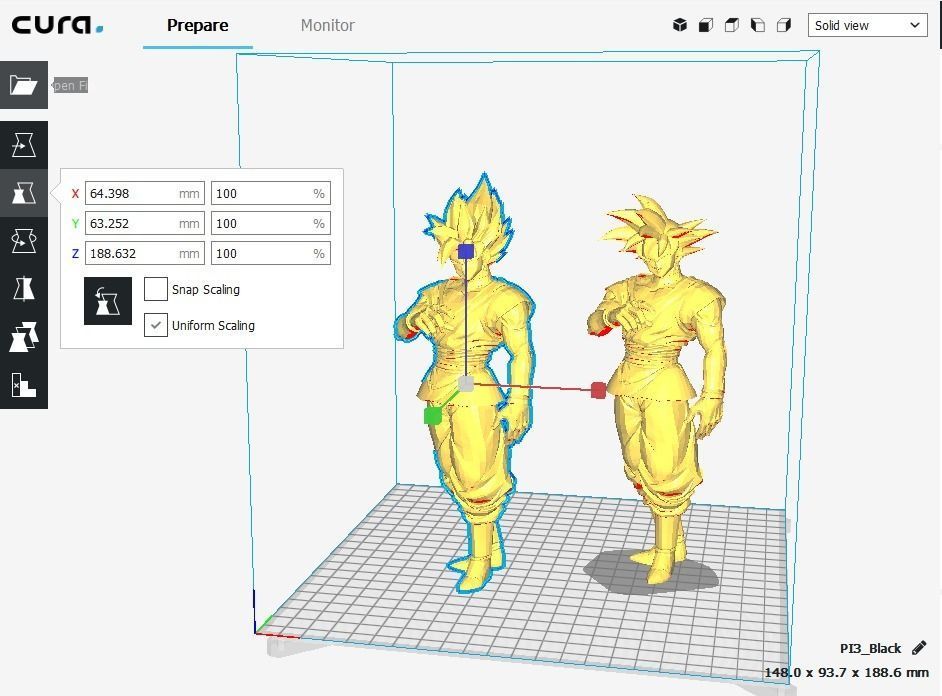
Task: Open file using the folder icon
Action: pyautogui.click(x=23, y=85)
